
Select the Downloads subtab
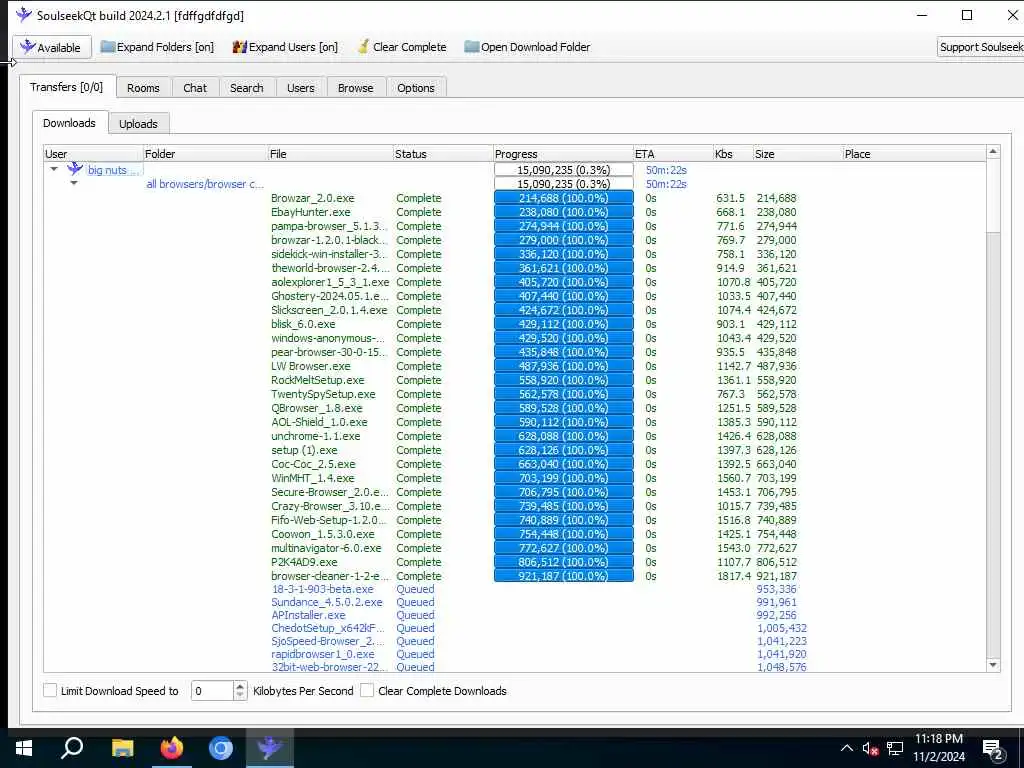click(69, 123)
